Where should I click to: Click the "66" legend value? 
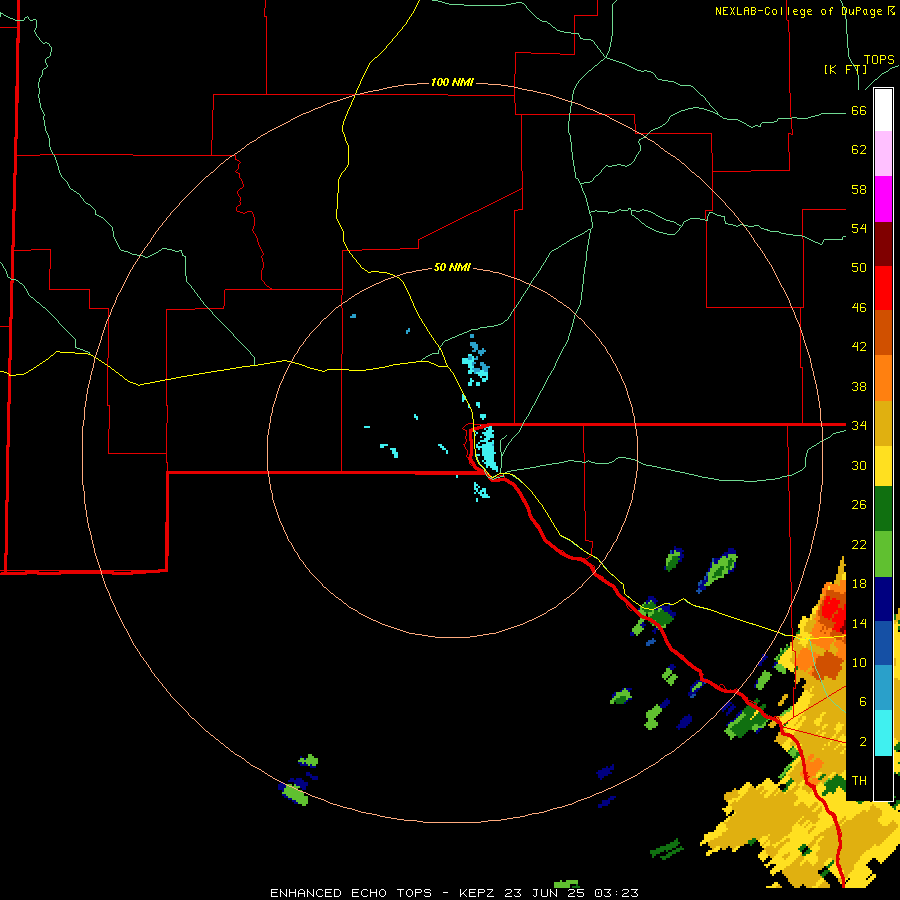point(859,111)
